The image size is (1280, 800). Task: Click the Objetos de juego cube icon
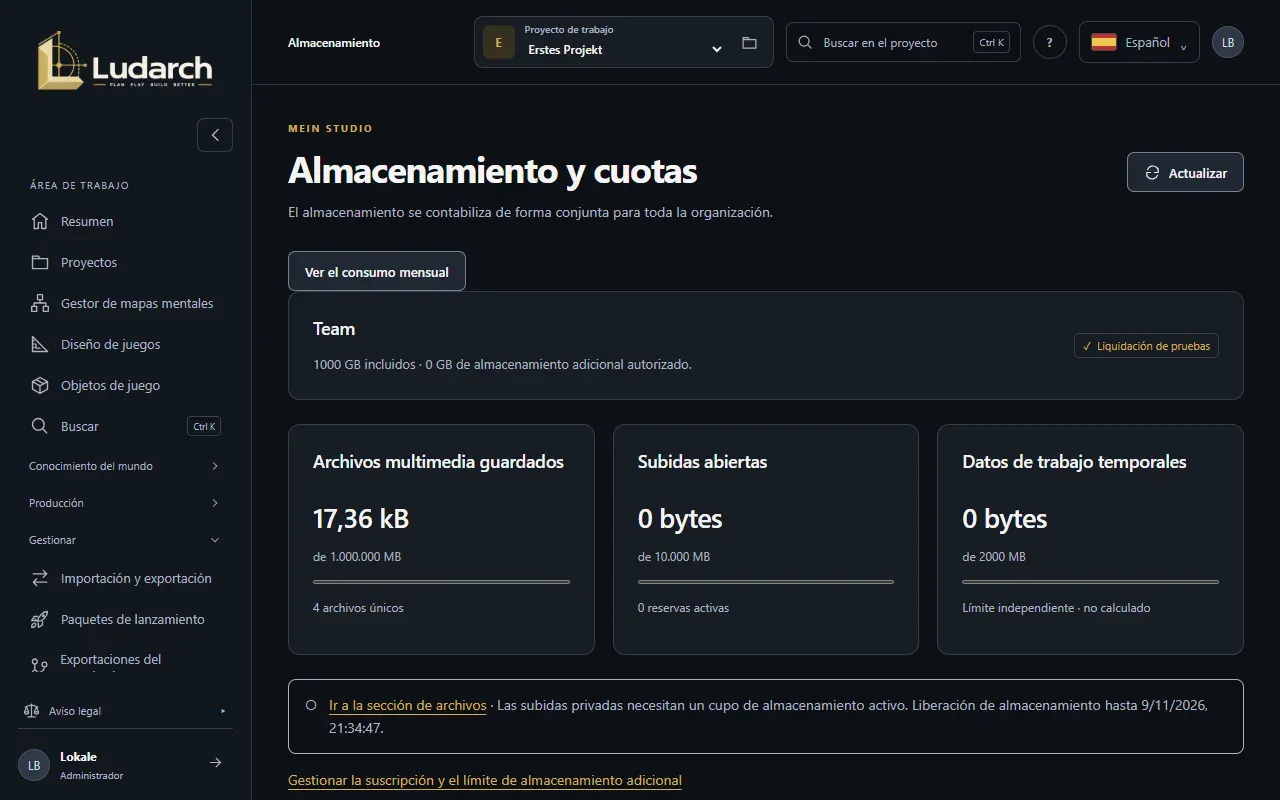coord(40,385)
